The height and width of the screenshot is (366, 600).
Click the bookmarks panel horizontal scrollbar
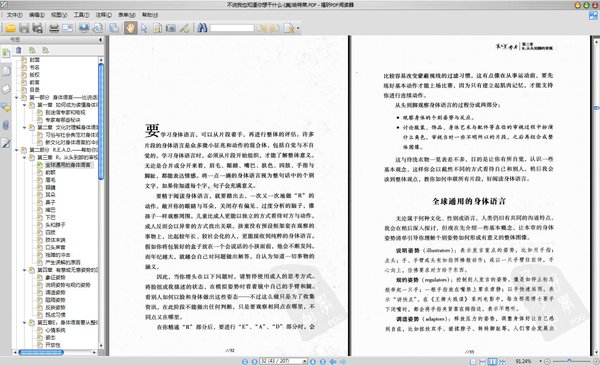pyautogui.click(x=41, y=352)
